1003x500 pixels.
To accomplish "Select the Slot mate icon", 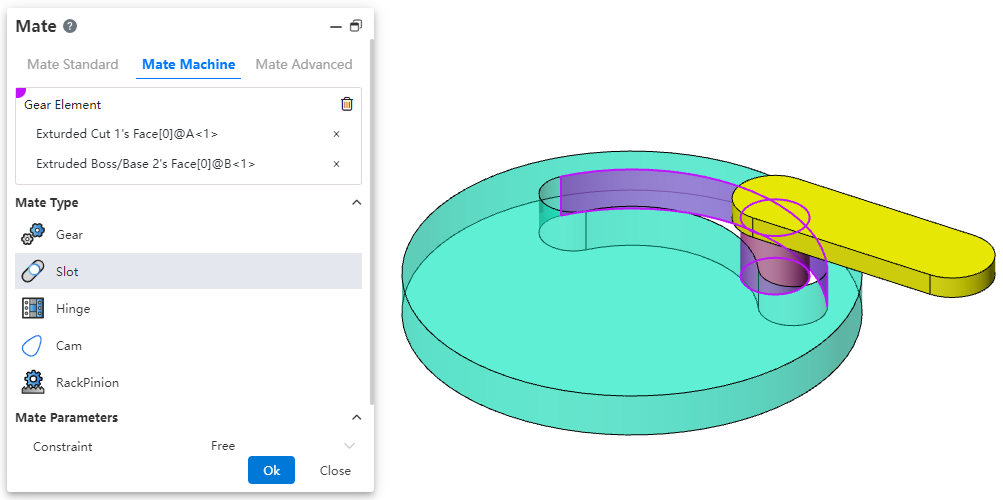I will point(33,272).
